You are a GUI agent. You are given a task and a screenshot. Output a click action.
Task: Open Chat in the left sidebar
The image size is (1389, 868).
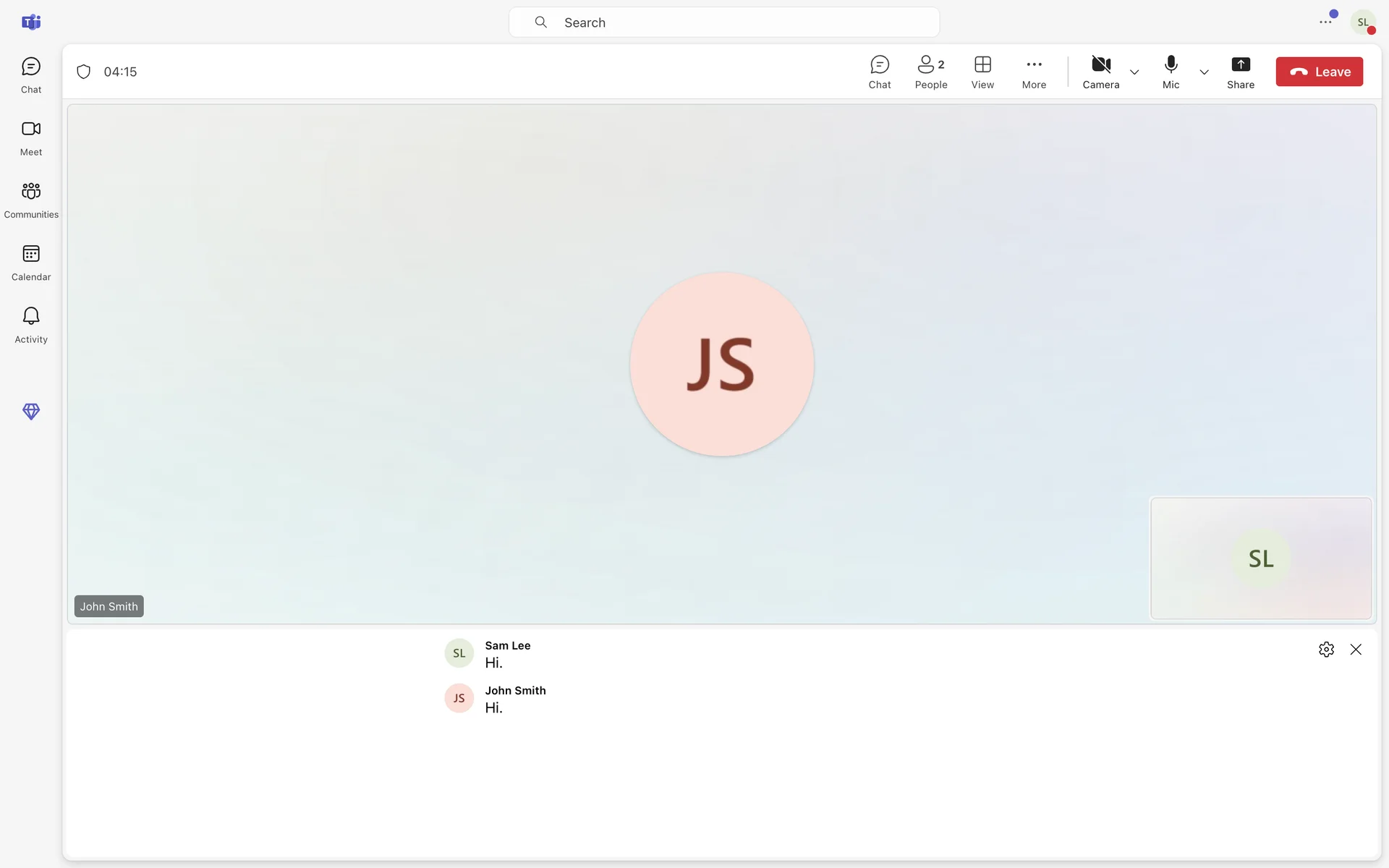pos(31,75)
